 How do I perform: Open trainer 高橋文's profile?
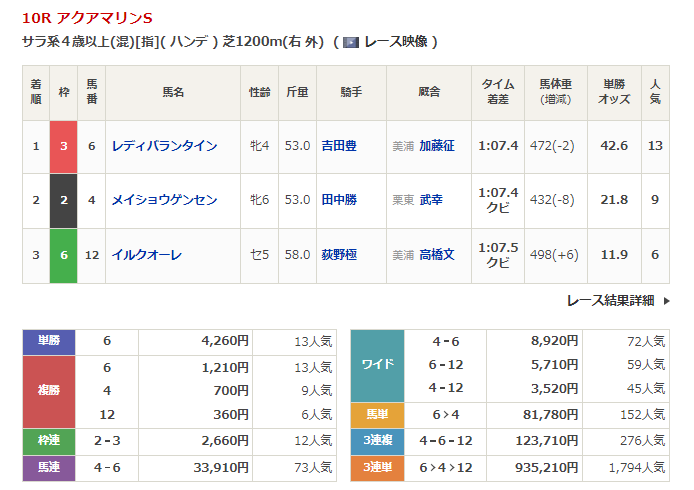pyautogui.click(x=437, y=255)
